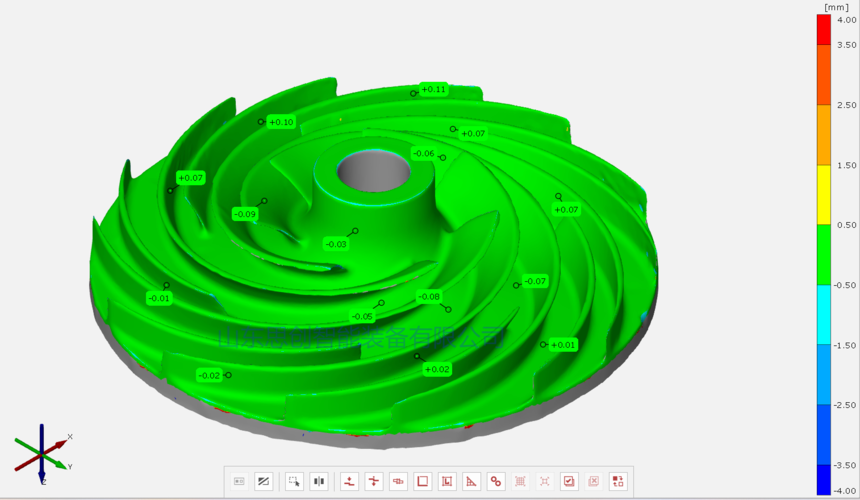Click the greyed-out first icon in the bottom toolbar
The height and width of the screenshot is (500, 860).
[240, 481]
